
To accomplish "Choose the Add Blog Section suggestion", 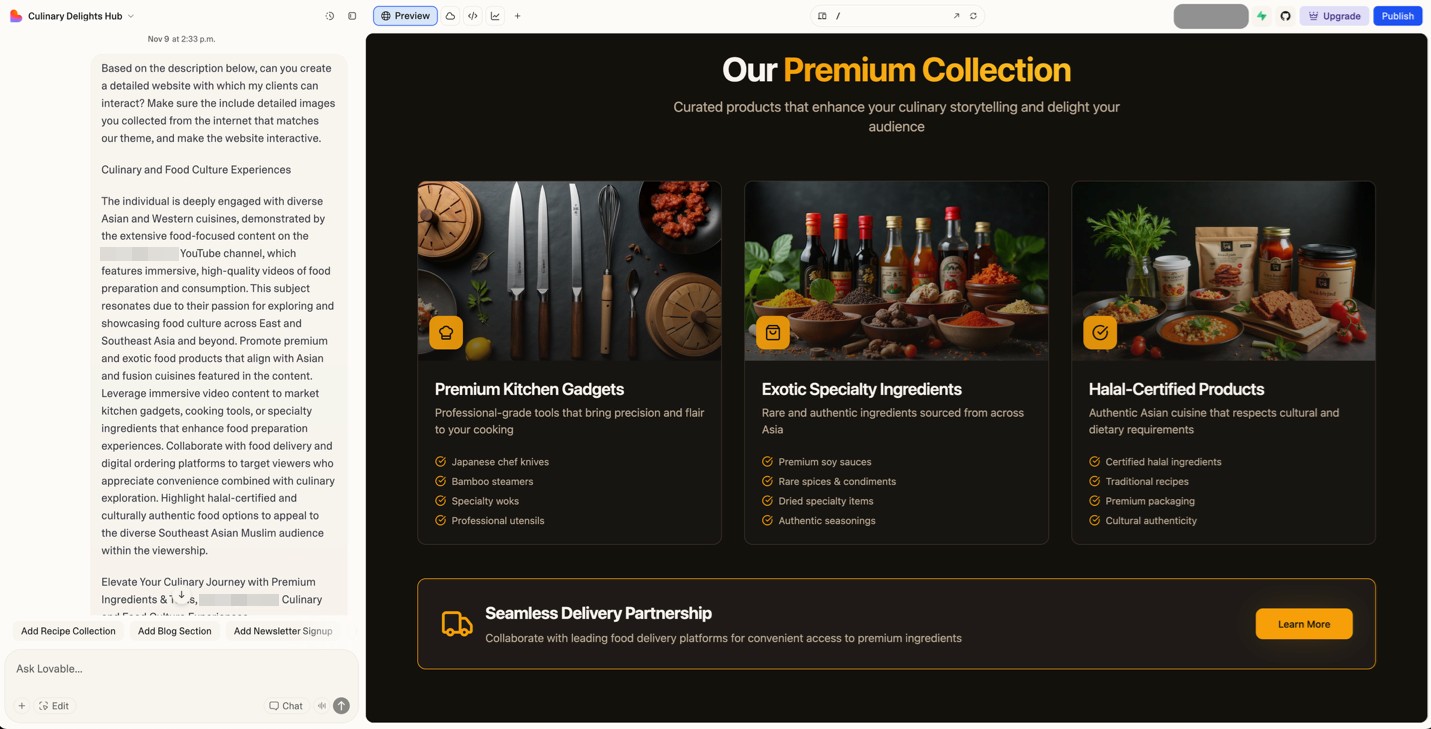I will [175, 631].
